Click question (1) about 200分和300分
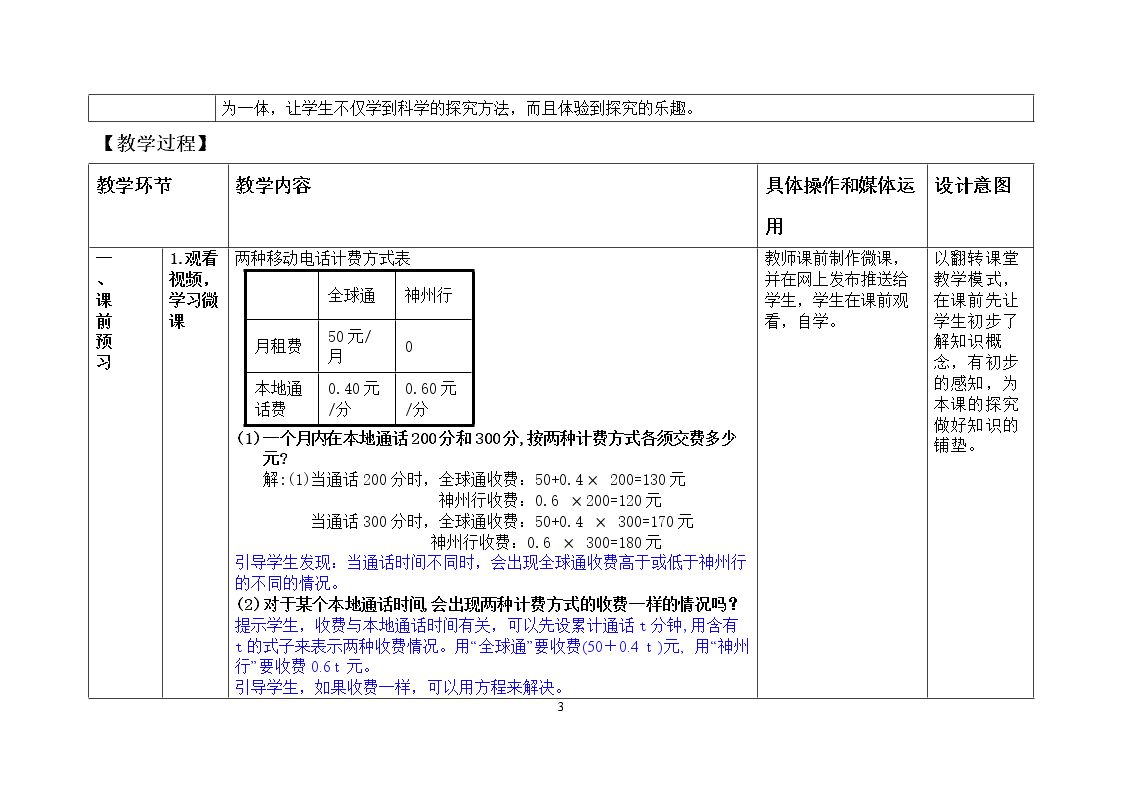The height and width of the screenshot is (794, 1123). (x=486, y=448)
